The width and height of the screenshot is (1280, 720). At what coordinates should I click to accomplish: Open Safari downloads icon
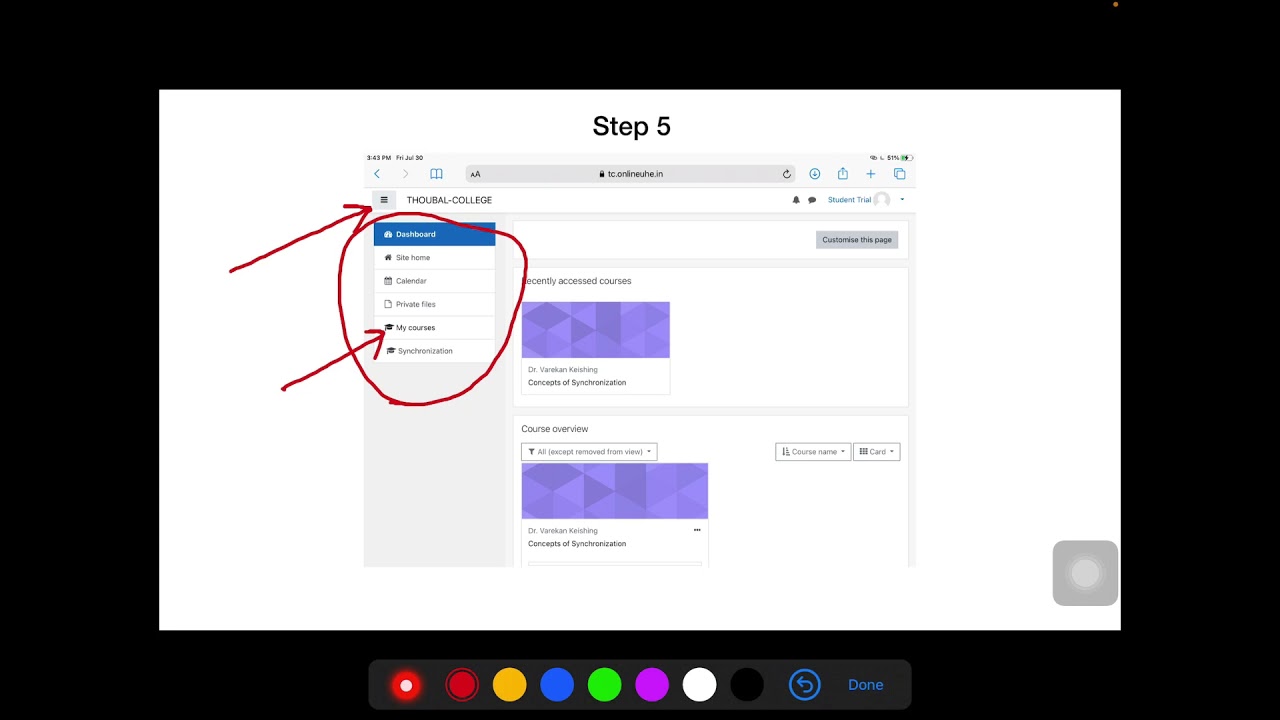click(815, 174)
